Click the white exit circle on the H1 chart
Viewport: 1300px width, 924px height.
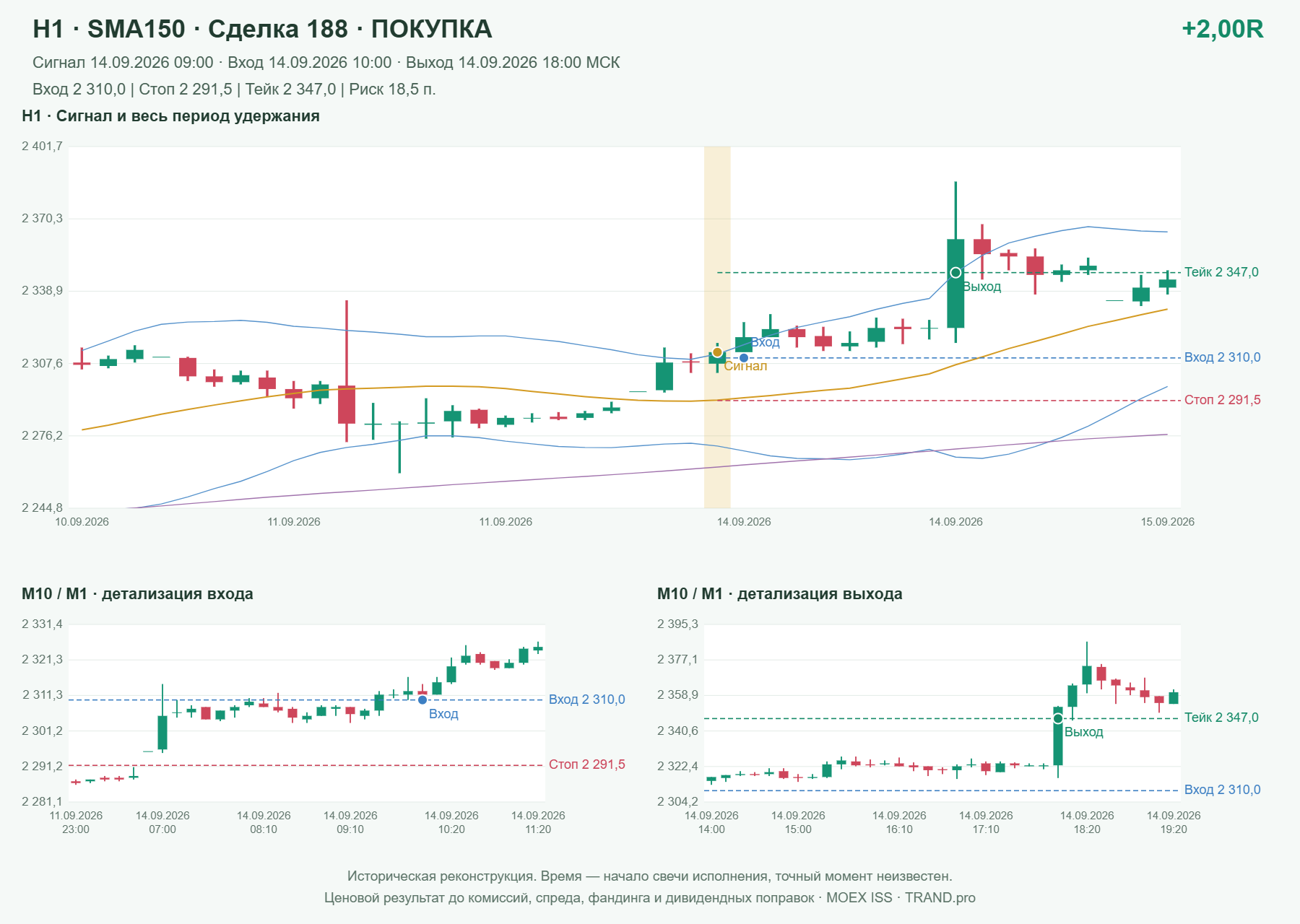[x=955, y=273]
